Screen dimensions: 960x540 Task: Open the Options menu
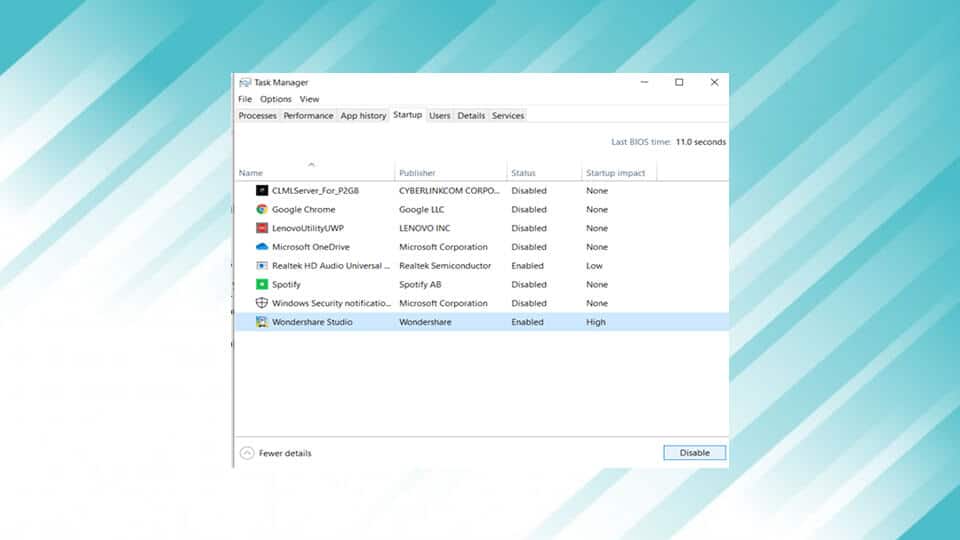tap(275, 99)
